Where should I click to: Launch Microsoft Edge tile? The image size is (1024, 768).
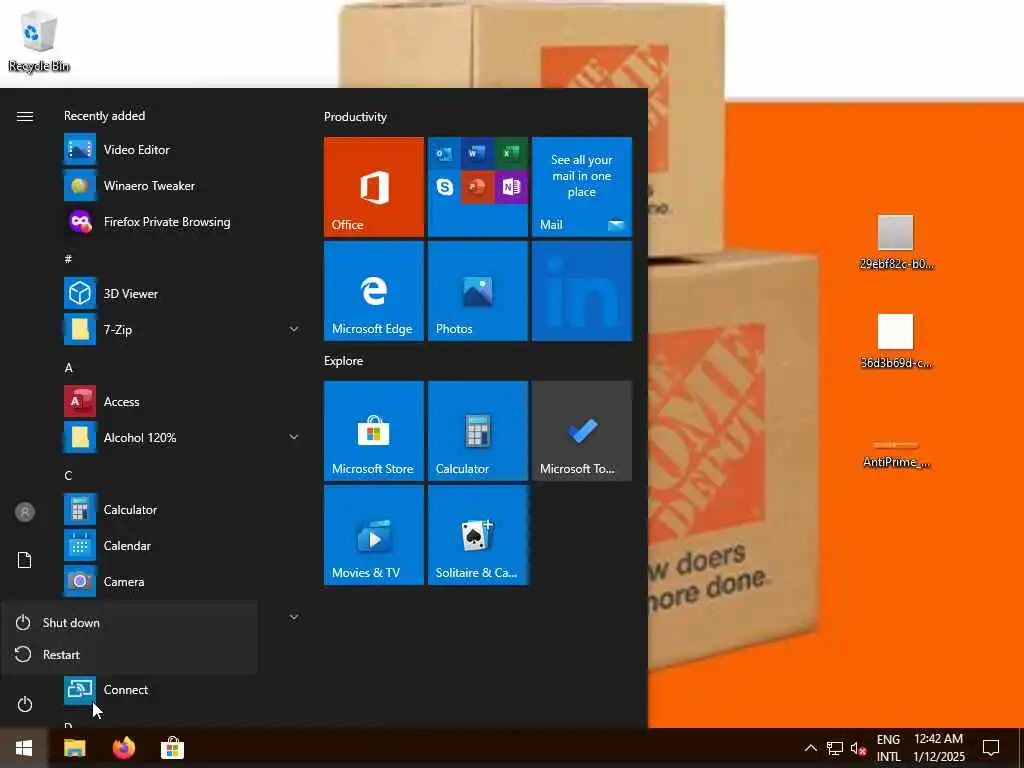374,291
